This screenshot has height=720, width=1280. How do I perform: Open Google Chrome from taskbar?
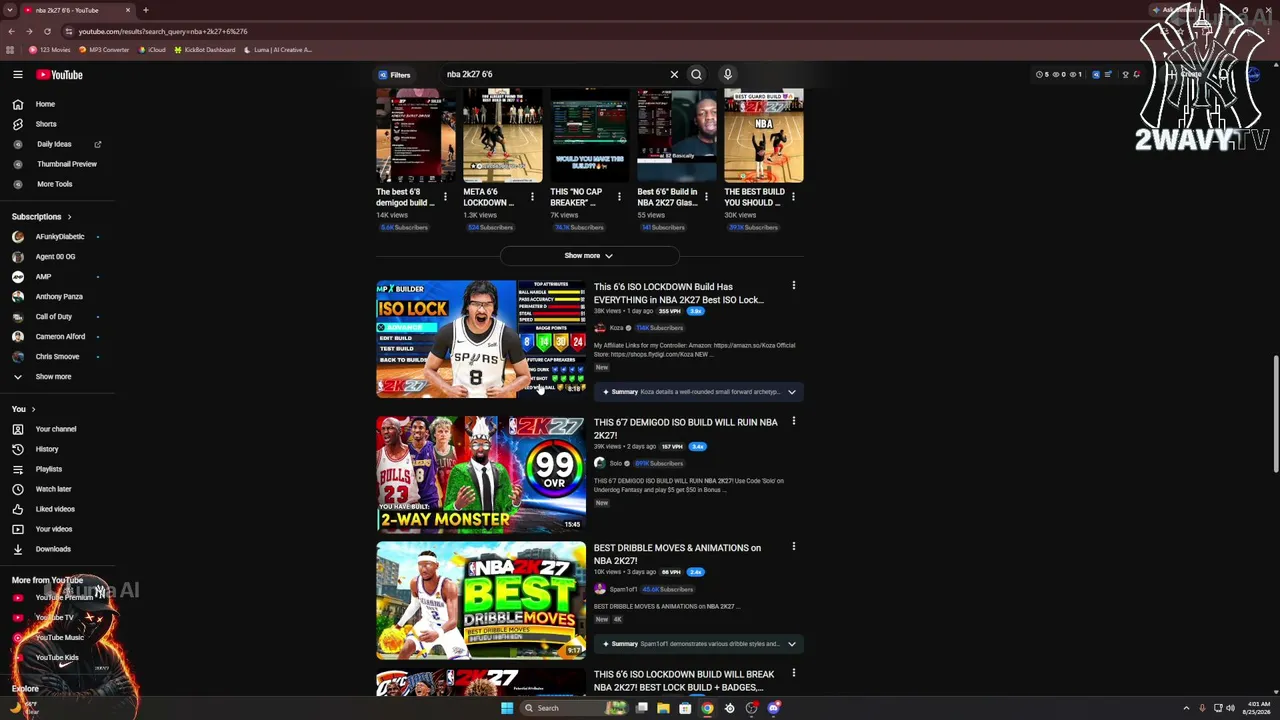(x=707, y=708)
